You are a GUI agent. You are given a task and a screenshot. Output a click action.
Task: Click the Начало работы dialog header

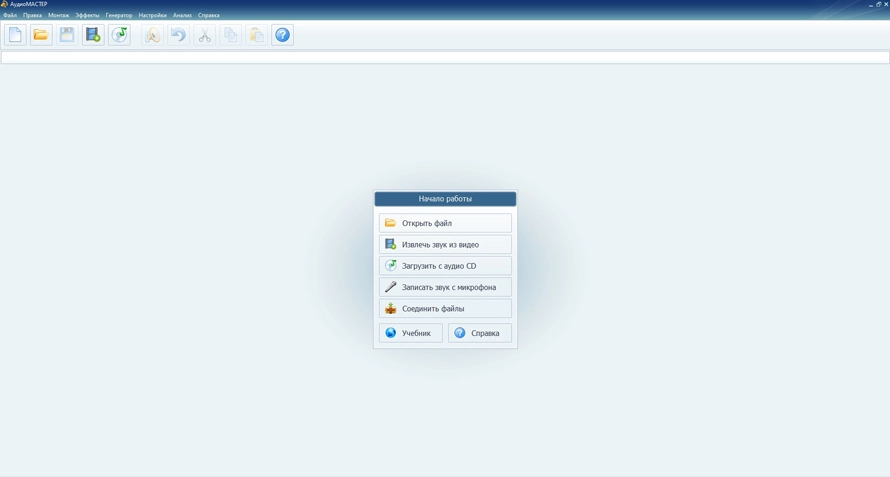coord(445,199)
